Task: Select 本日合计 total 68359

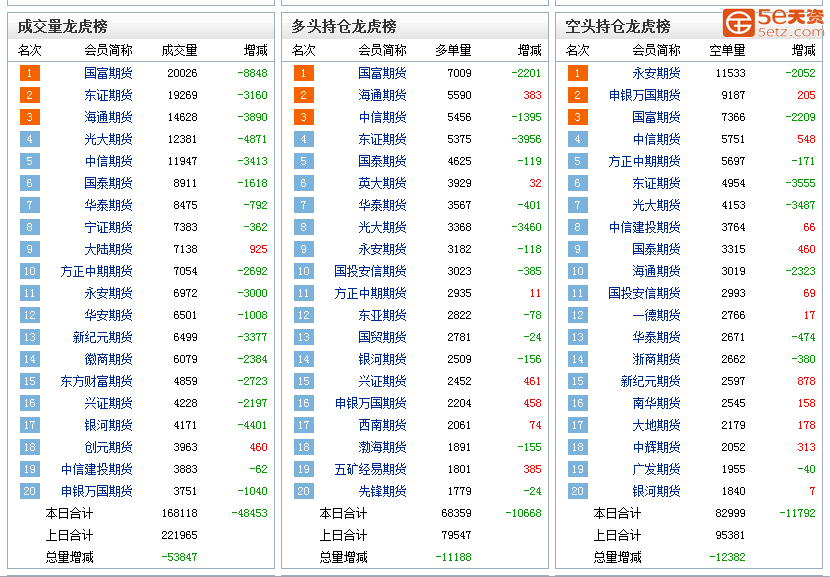Action: tap(456, 513)
